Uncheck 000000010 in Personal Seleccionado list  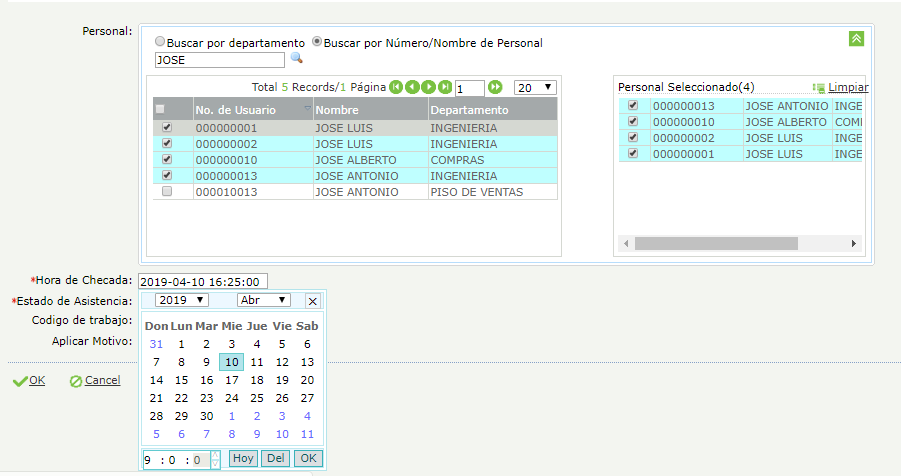pyautogui.click(x=633, y=121)
